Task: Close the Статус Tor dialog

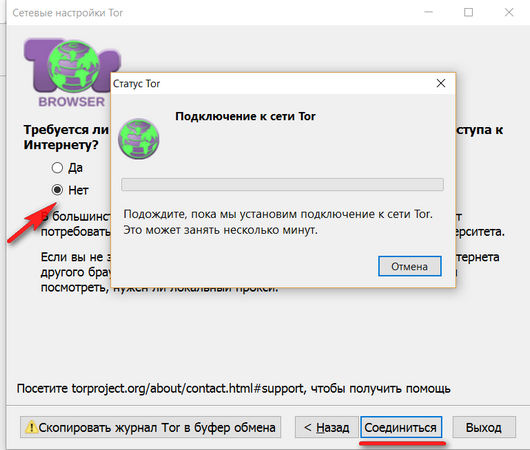Action: [440, 83]
